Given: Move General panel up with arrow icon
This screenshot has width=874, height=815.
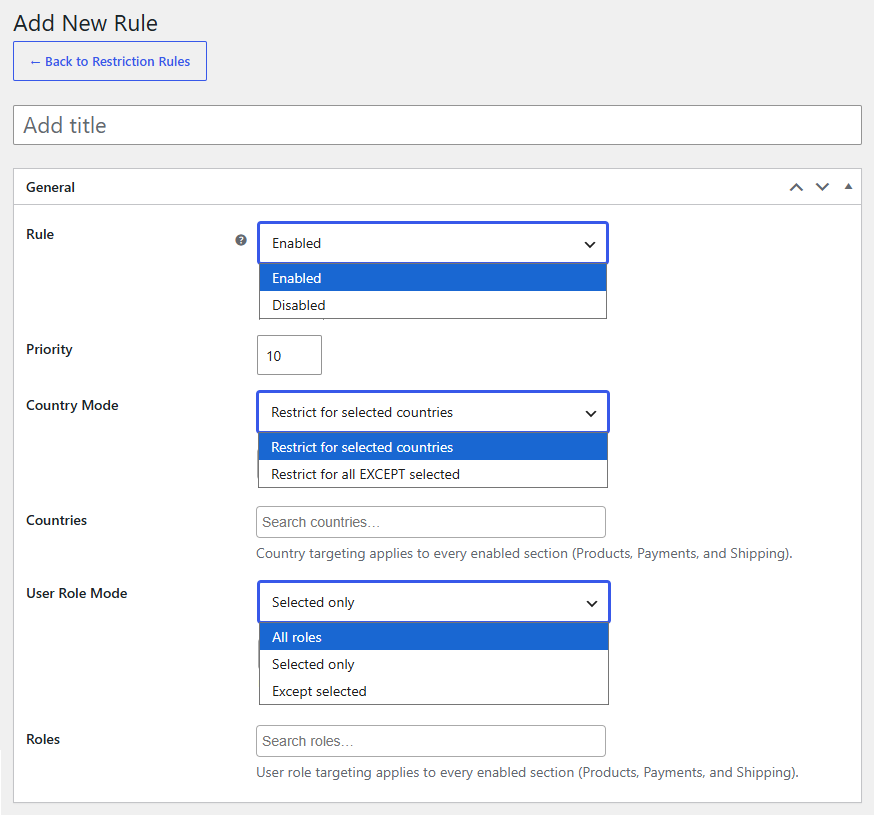Looking at the screenshot, I should (796, 187).
